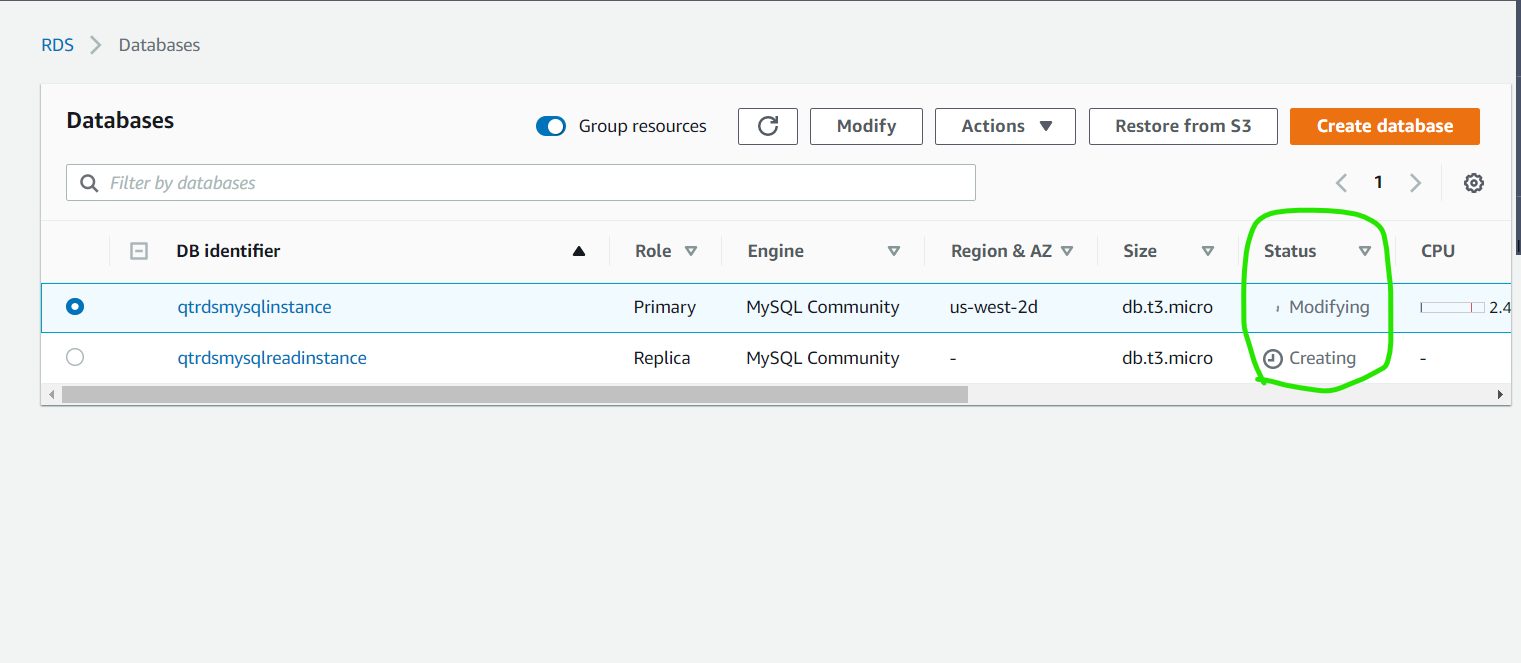The image size is (1521, 663).
Task: Go to the previous page of databases
Action: point(1341,182)
